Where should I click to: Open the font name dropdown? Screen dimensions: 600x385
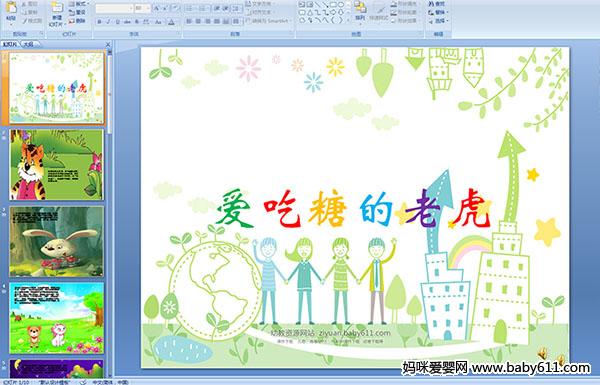tap(114, 8)
